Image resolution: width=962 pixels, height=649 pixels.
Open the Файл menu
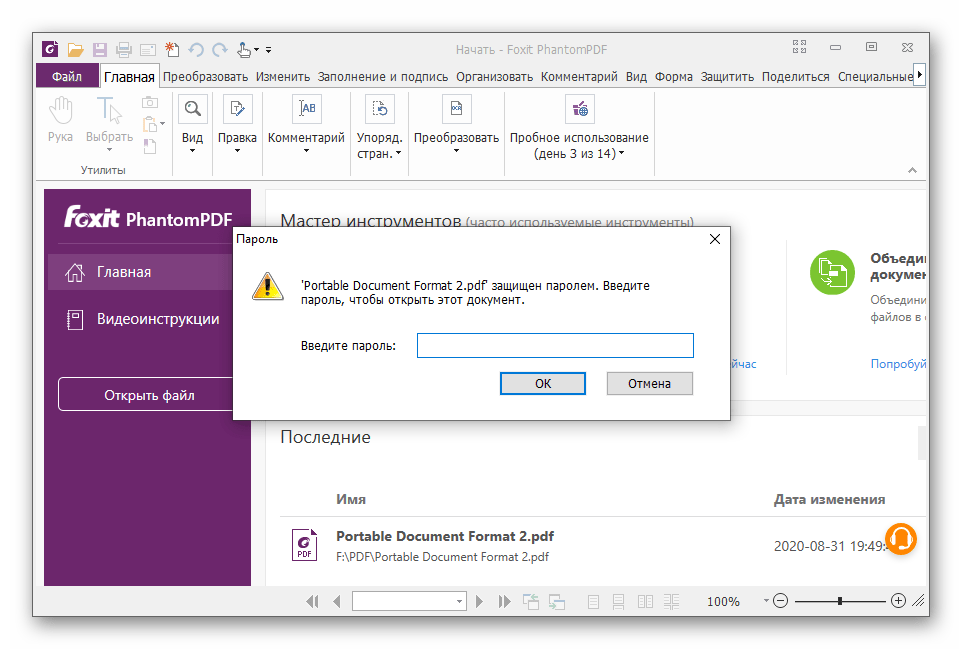[67, 76]
